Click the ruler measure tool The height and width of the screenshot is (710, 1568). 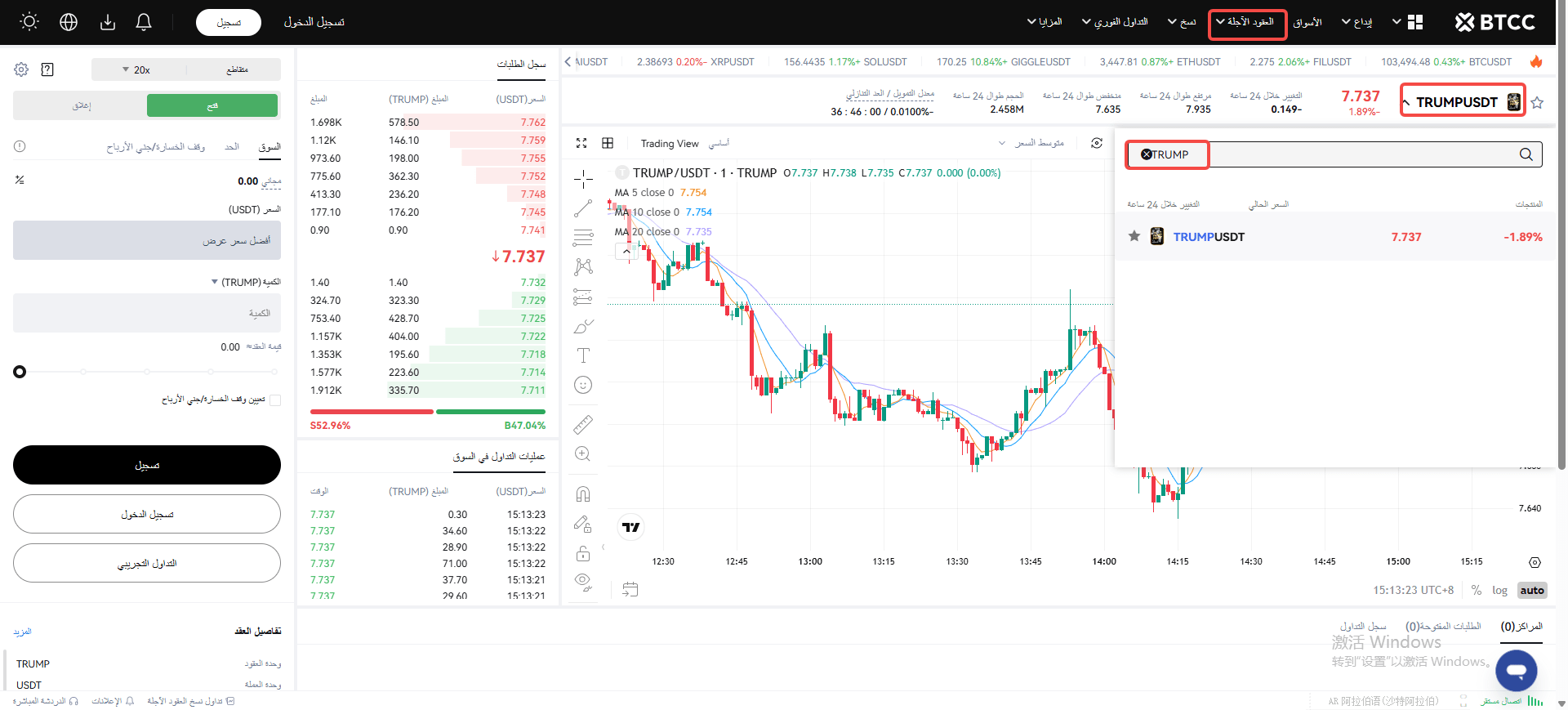click(583, 424)
